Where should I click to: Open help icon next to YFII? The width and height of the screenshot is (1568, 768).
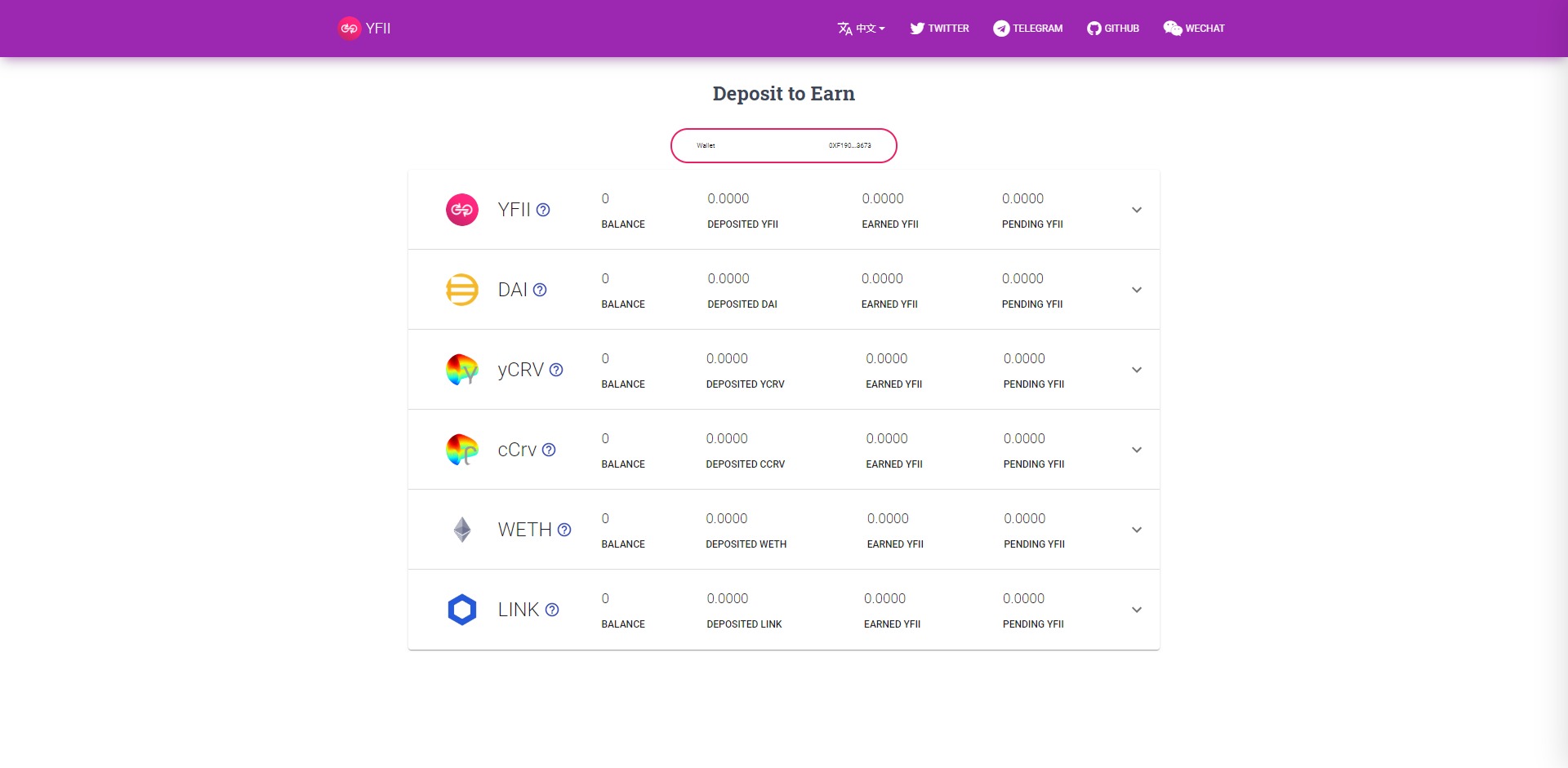point(543,210)
